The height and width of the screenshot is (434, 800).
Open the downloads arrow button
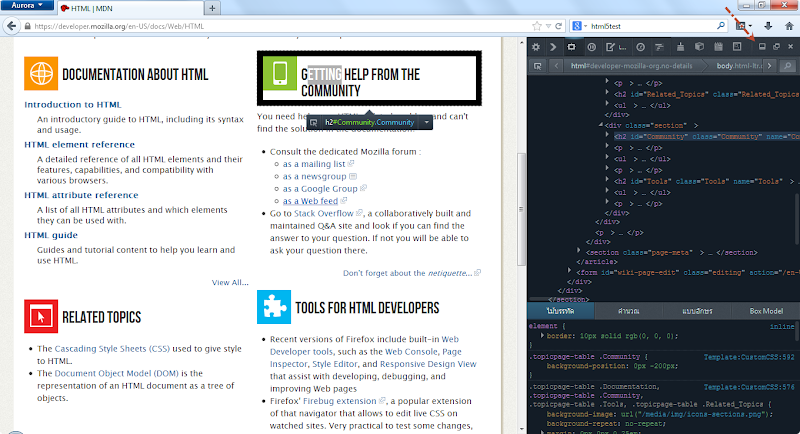pyautogui.click(x=768, y=26)
